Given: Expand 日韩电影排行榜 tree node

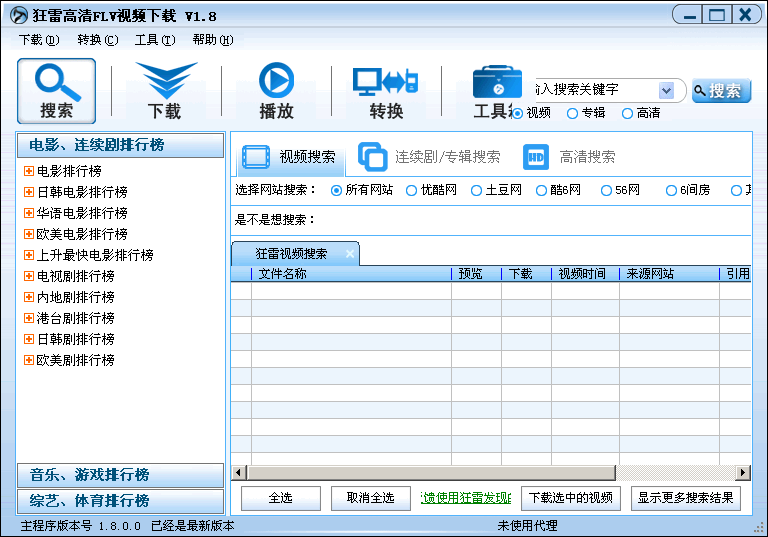Looking at the screenshot, I should [29, 192].
